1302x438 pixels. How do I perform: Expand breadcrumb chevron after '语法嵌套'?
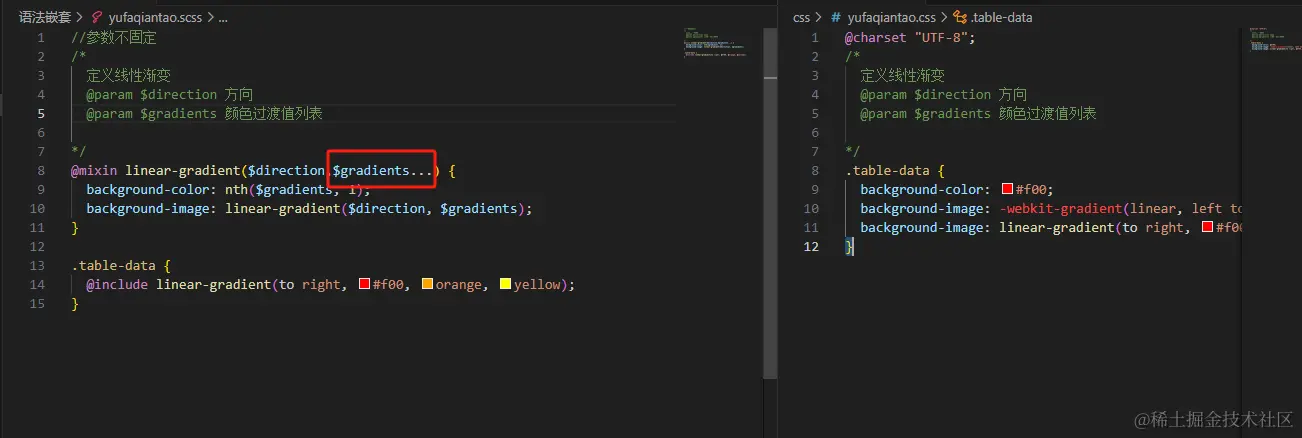coord(78,17)
